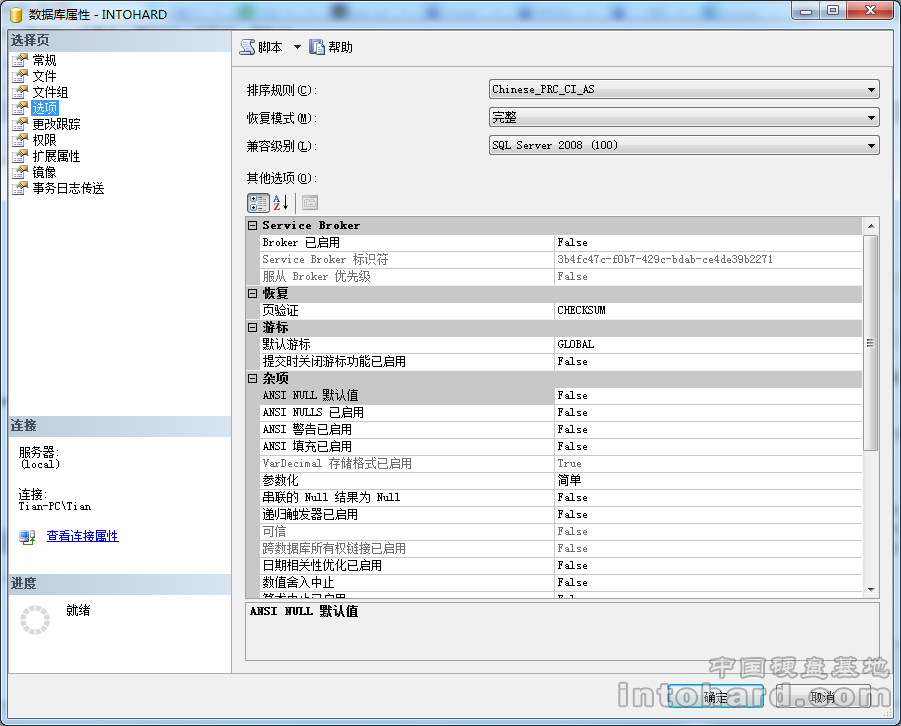Sort property grid alphabetically
Screen dimensions: 901x726
(x=281, y=202)
